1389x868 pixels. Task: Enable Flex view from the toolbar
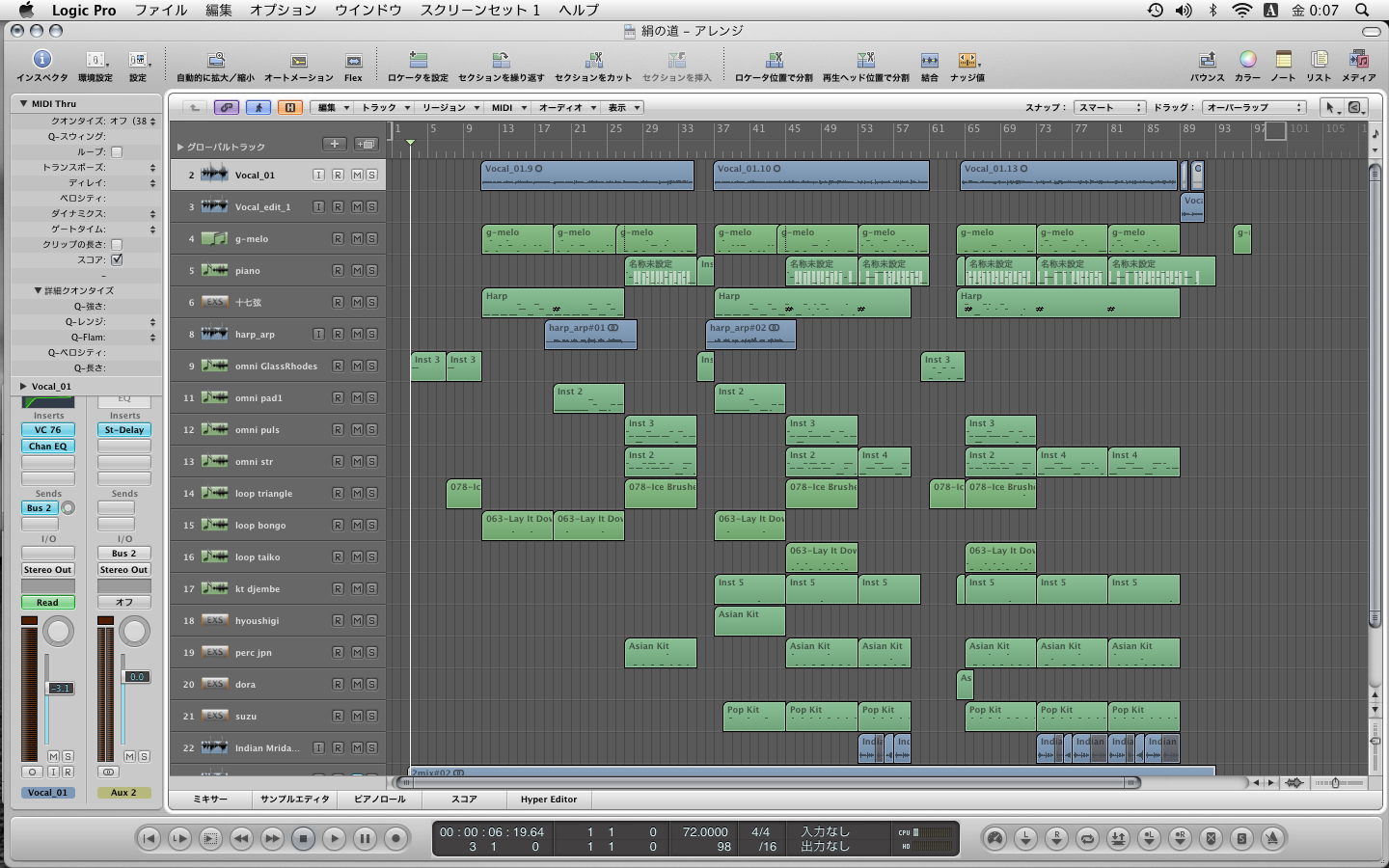354,61
